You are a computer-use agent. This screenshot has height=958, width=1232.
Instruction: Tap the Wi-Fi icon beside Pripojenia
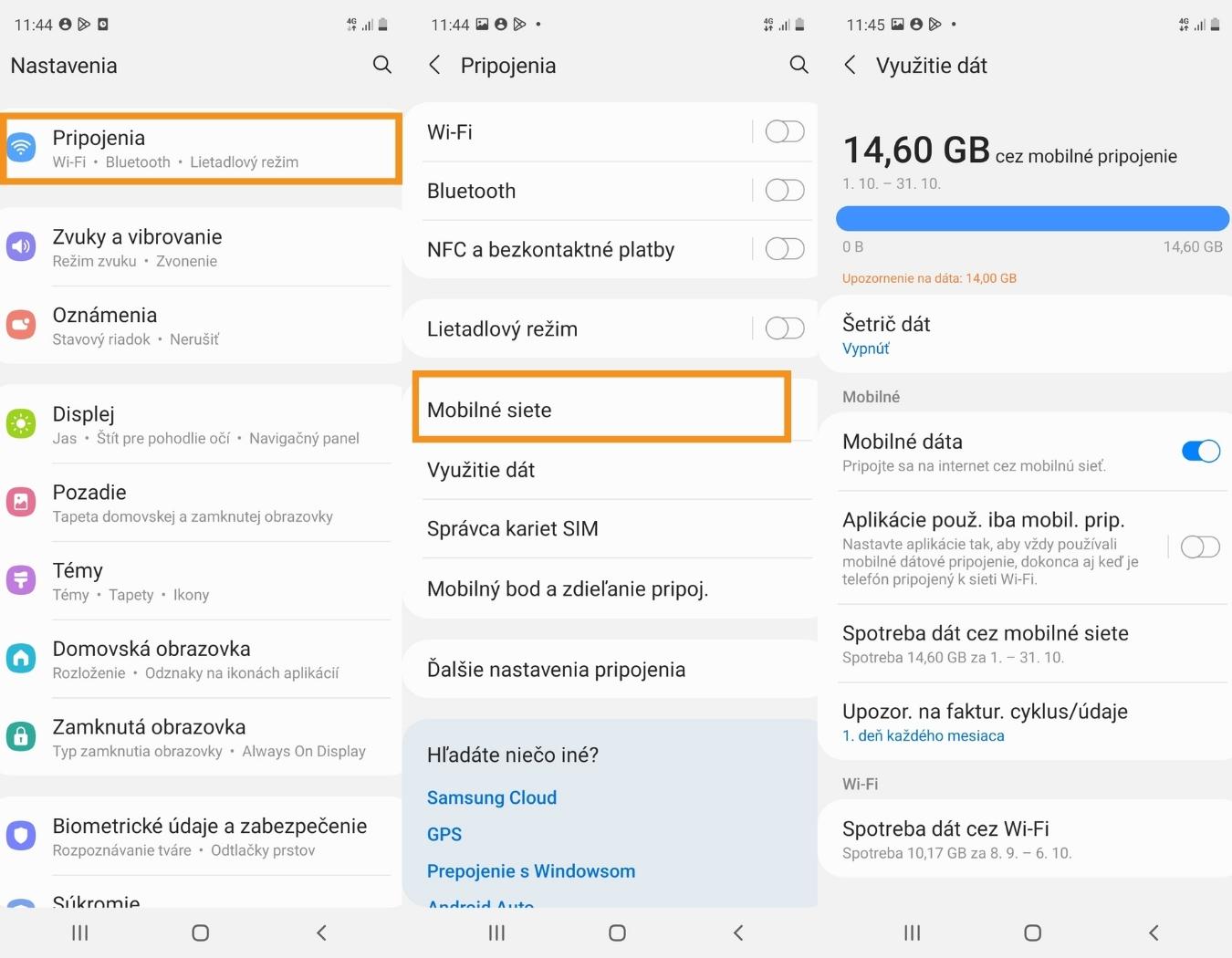click(21, 146)
